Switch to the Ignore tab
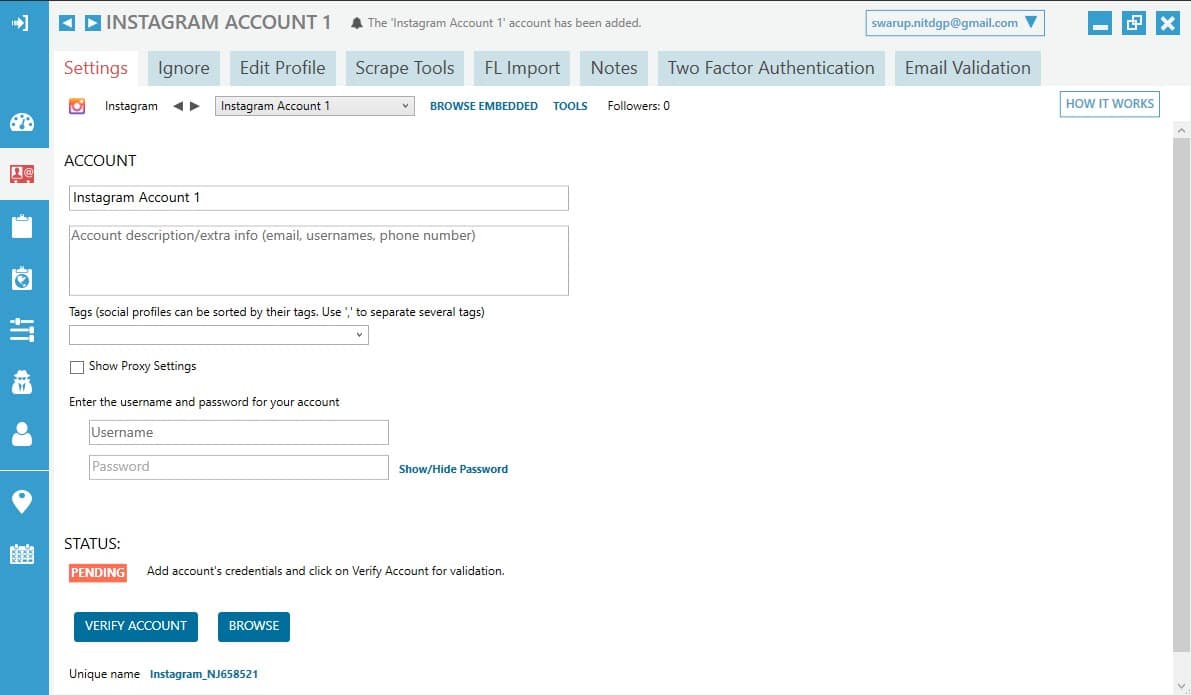 pos(184,68)
